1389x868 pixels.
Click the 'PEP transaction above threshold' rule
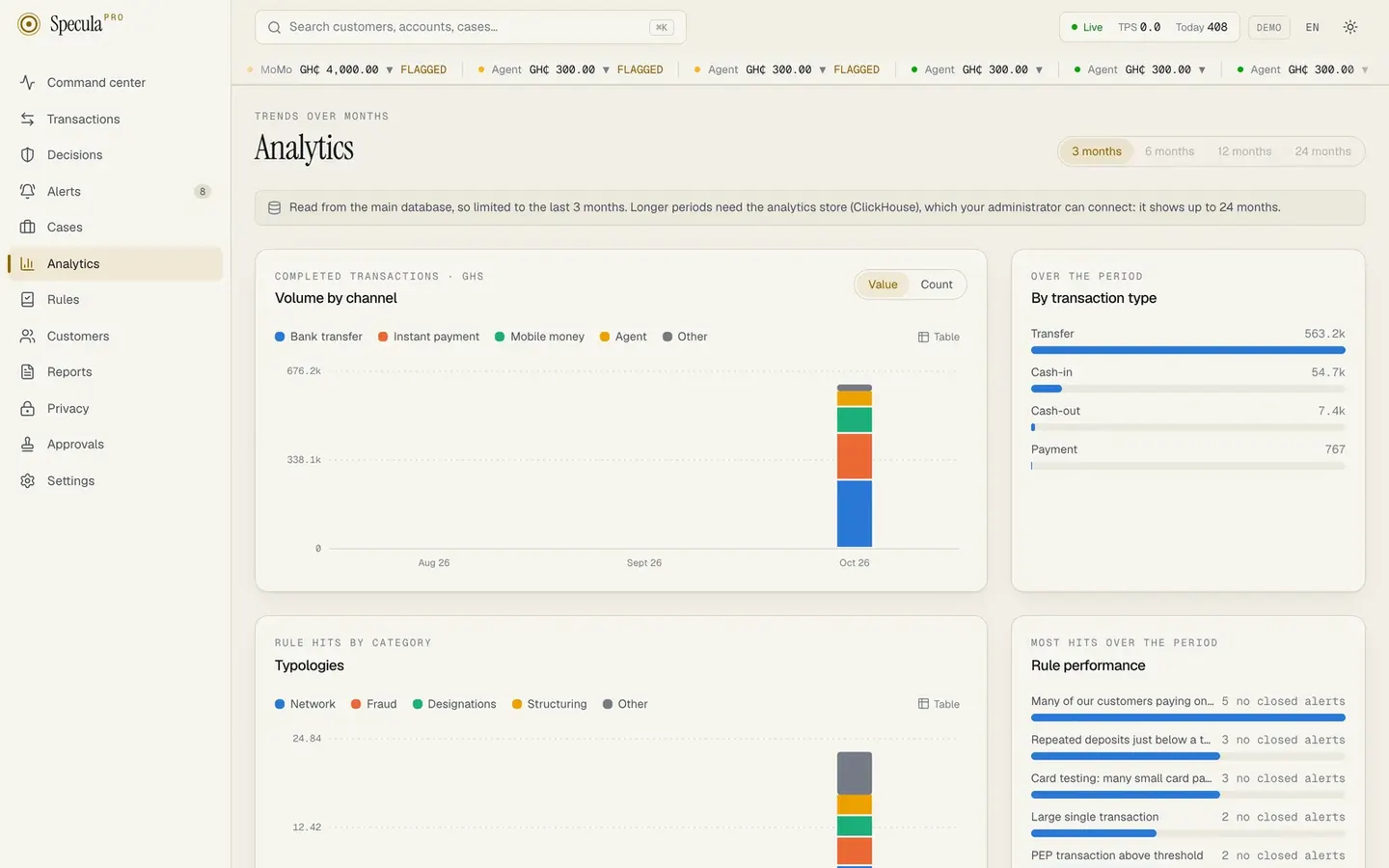(1188, 856)
